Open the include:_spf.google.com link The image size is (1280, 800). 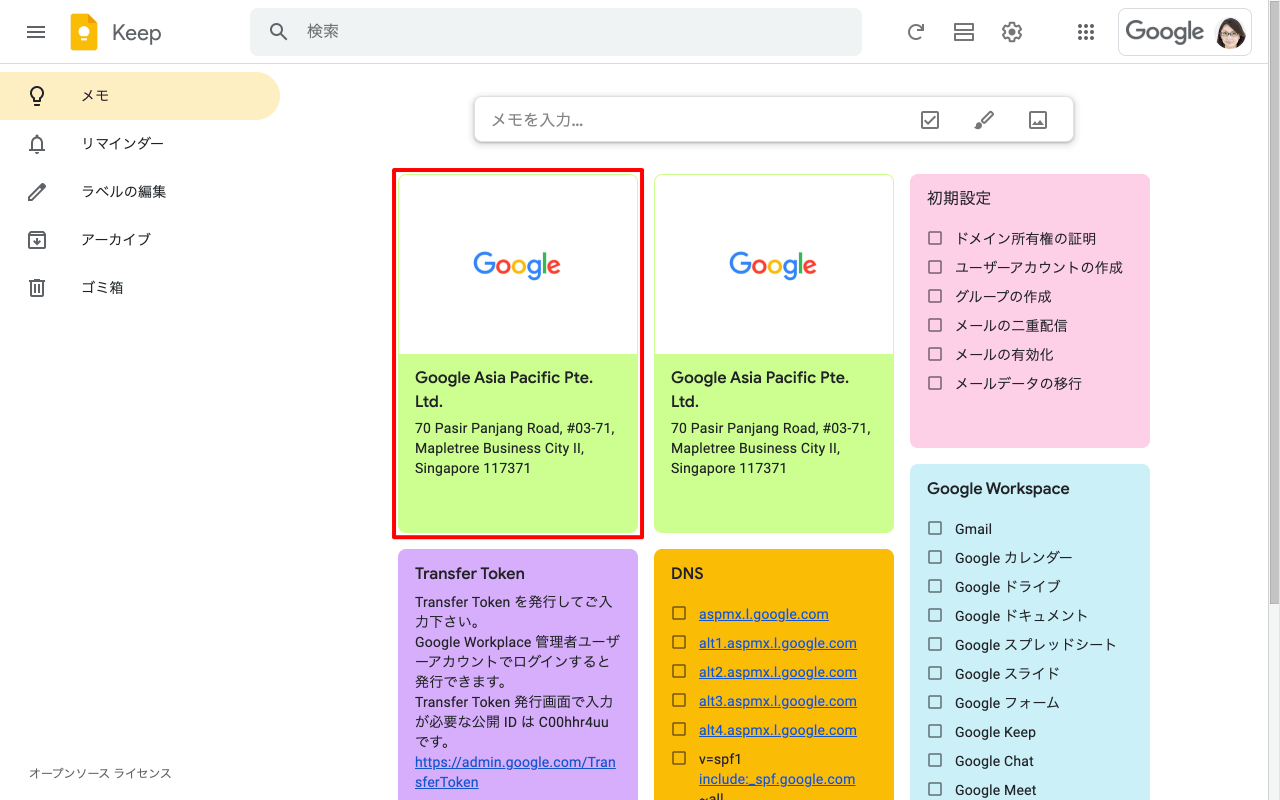point(777,779)
